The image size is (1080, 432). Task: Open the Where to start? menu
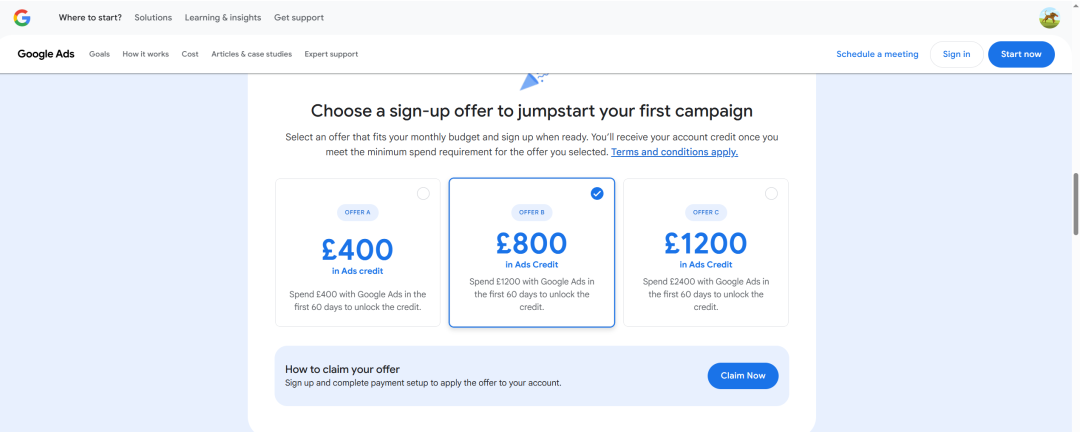[x=90, y=18]
